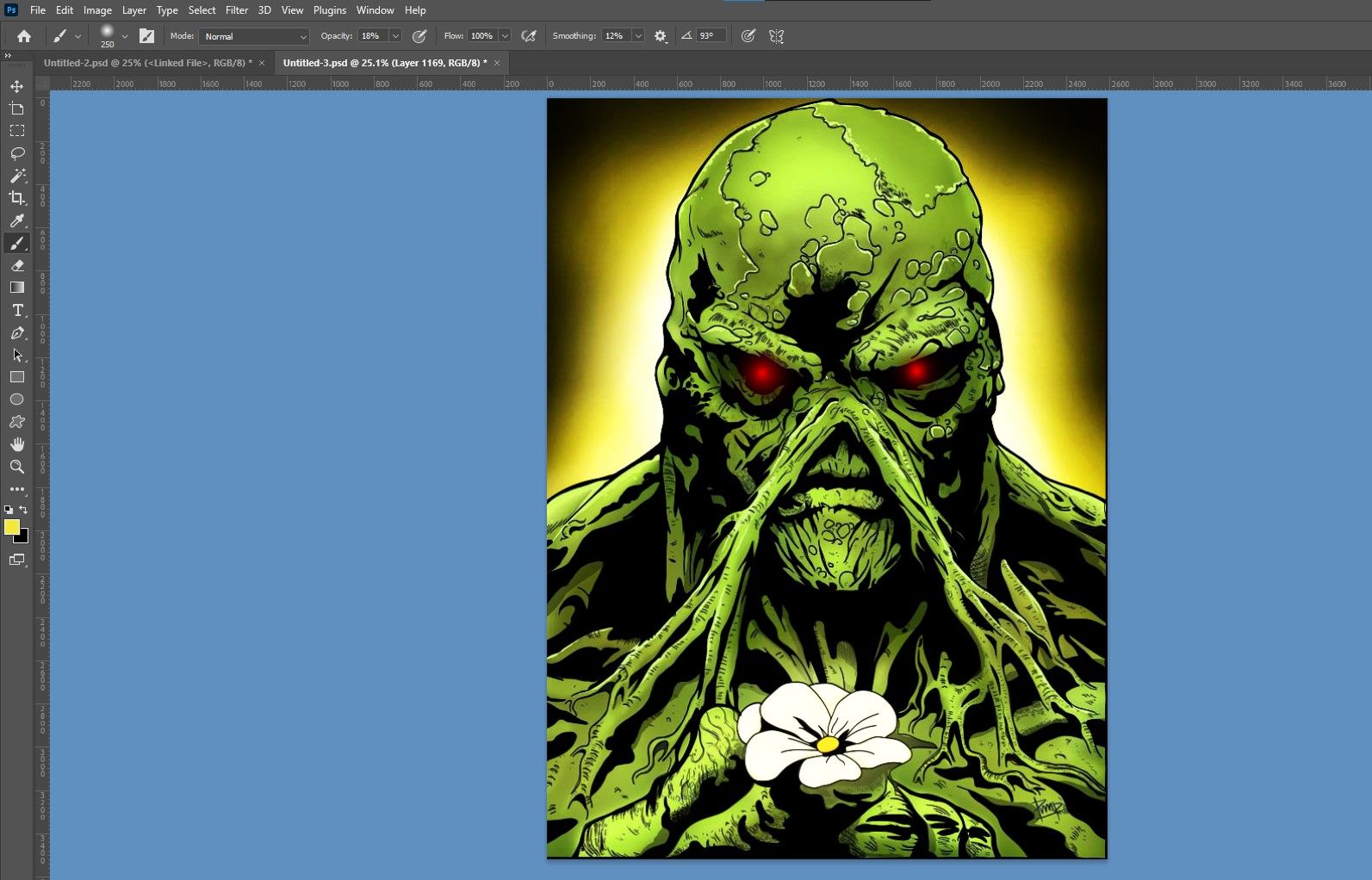
Task: Open the Edit Toolbar three-dots menu
Action: (16, 489)
